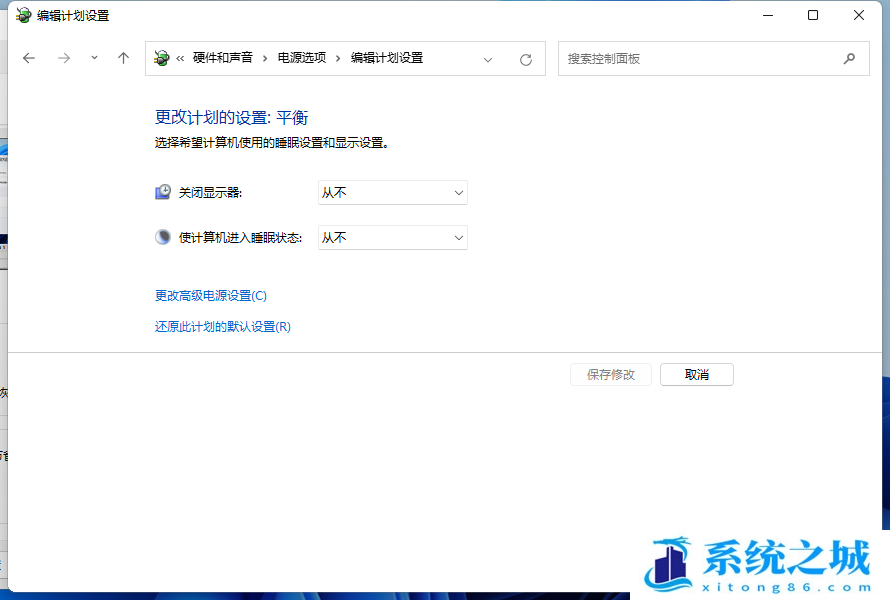Viewport: 890px width, 600px height.
Task: Click the monitor icon beside 关闭显示器
Action: pos(163,192)
